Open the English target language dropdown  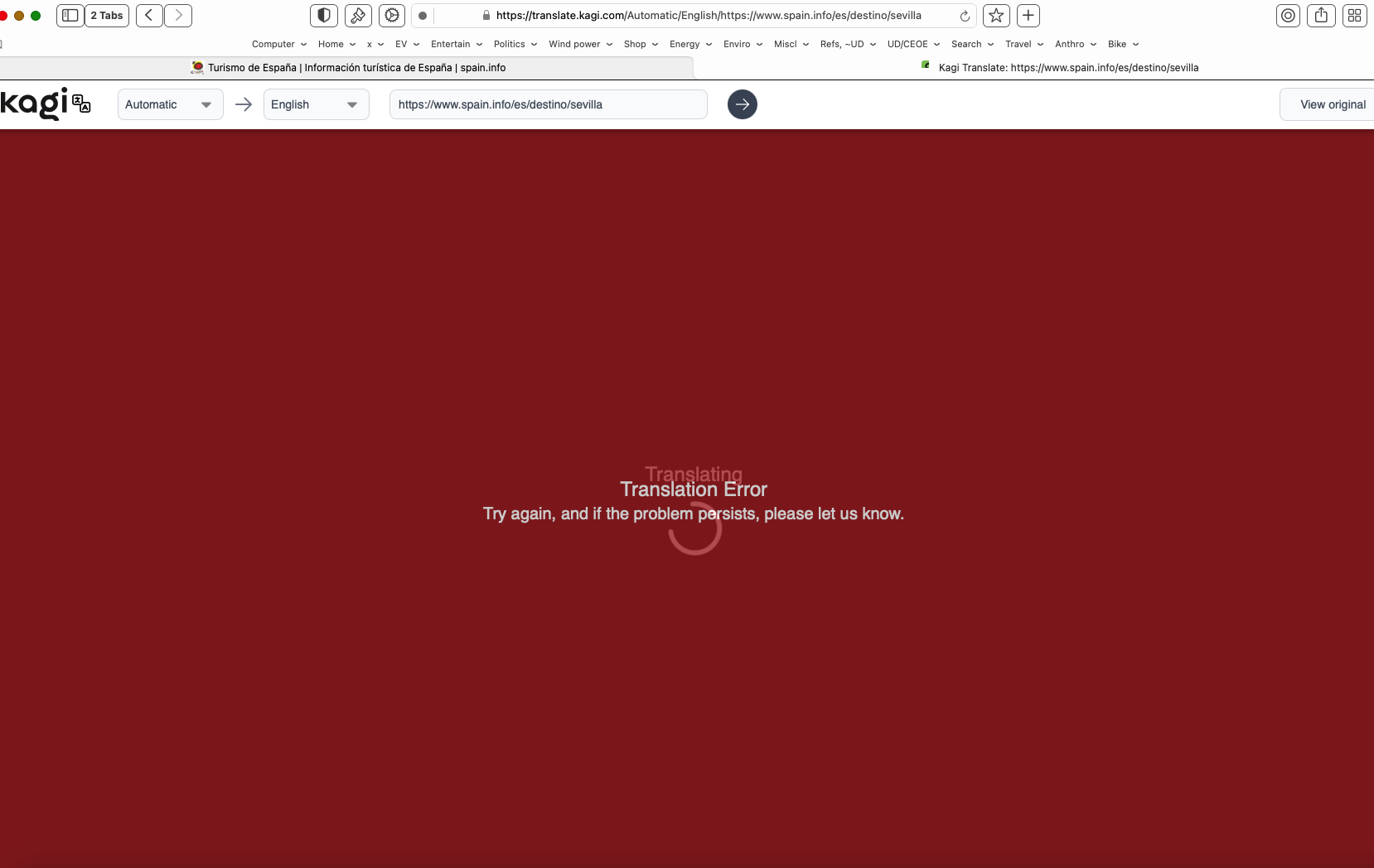316,104
